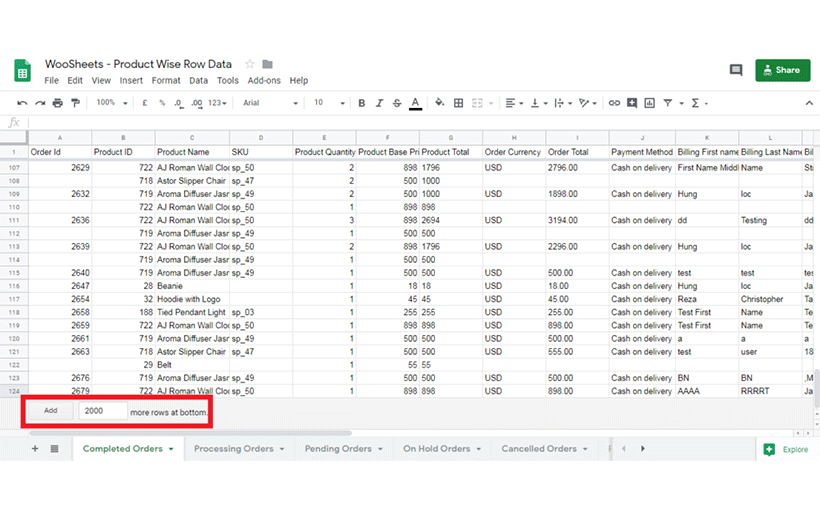The image size is (820, 512).
Task: Open Processing Orders tab dropdown arrow
Action: [x=282, y=449]
